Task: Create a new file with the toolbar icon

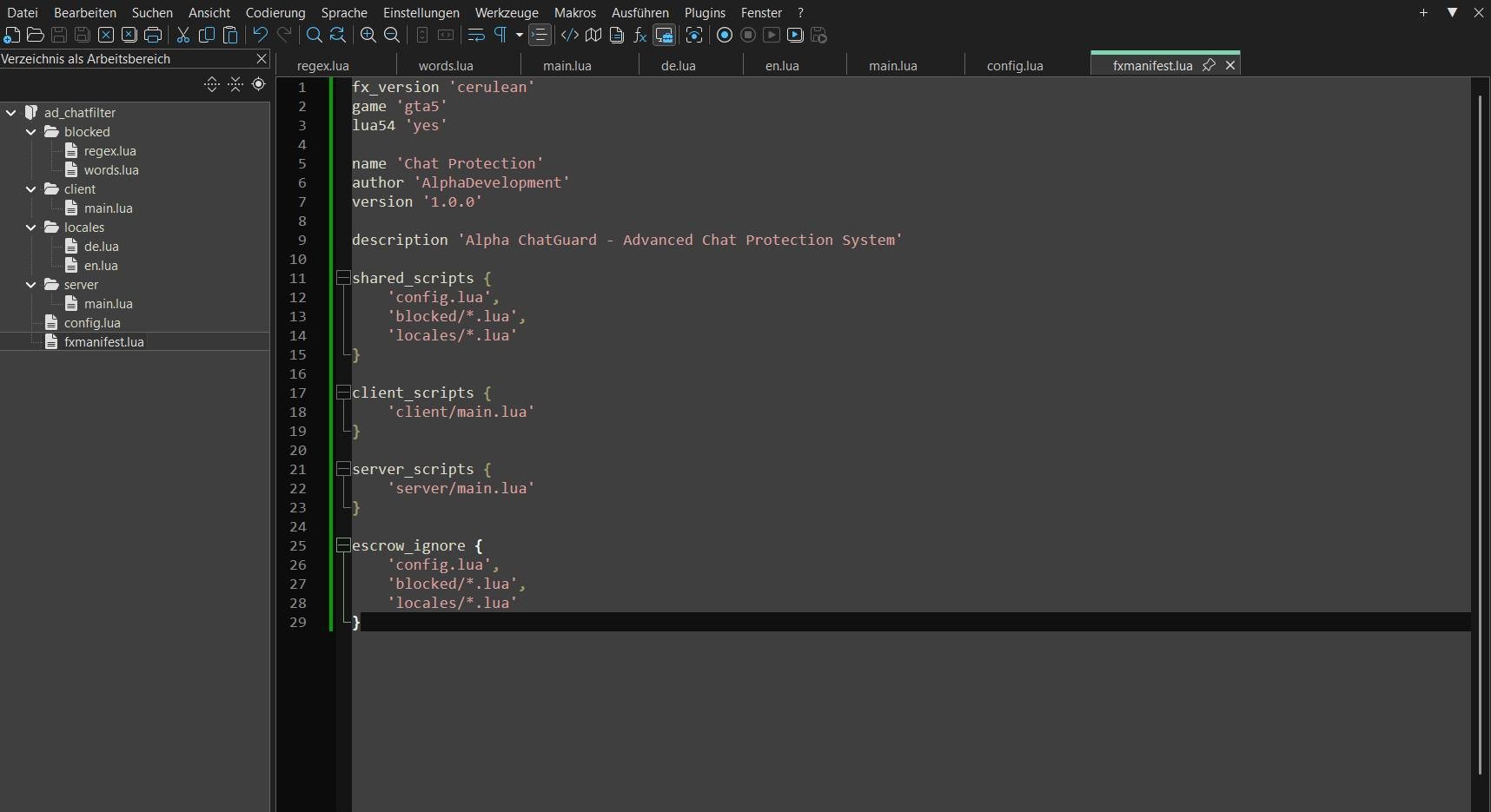Action: (12, 36)
